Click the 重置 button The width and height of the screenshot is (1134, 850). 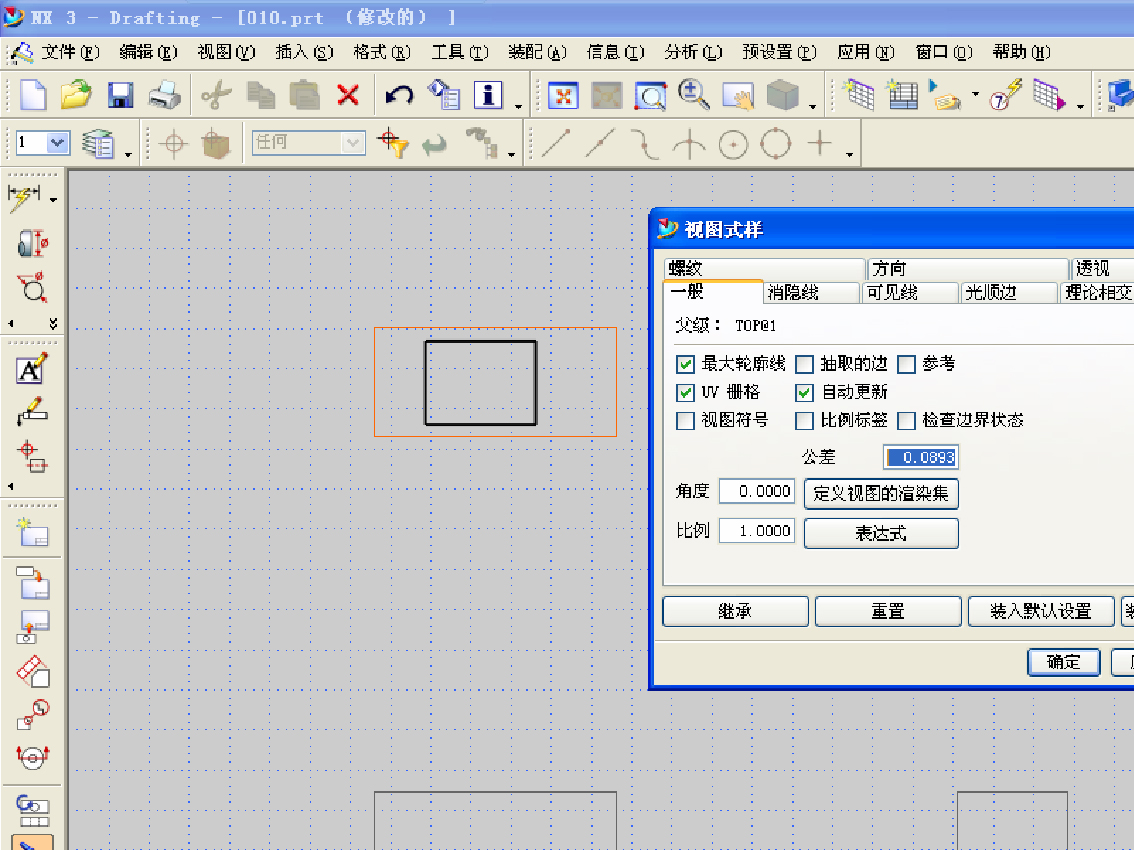click(888, 611)
